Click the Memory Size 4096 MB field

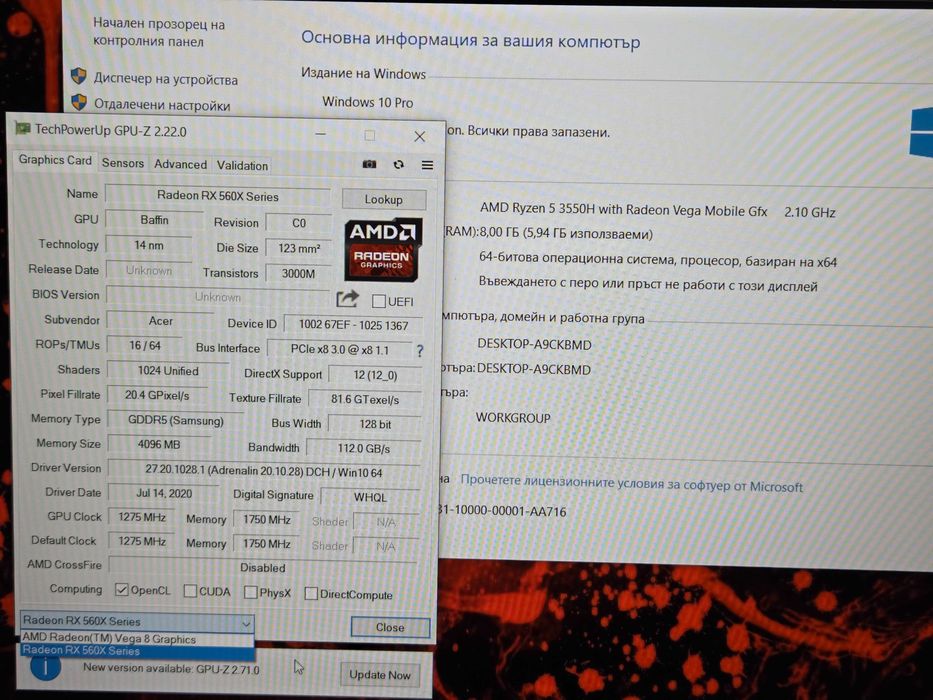(x=159, y=444)
